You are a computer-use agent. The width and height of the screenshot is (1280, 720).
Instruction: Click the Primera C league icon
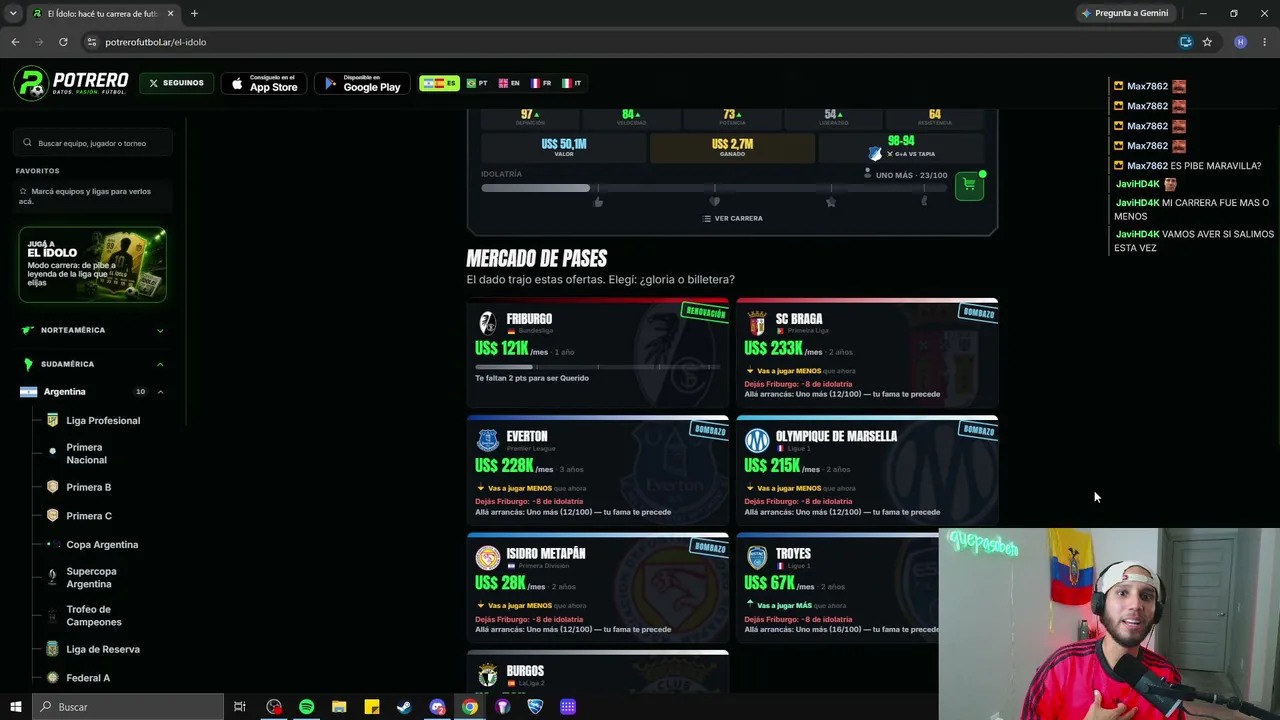(52, 516)
